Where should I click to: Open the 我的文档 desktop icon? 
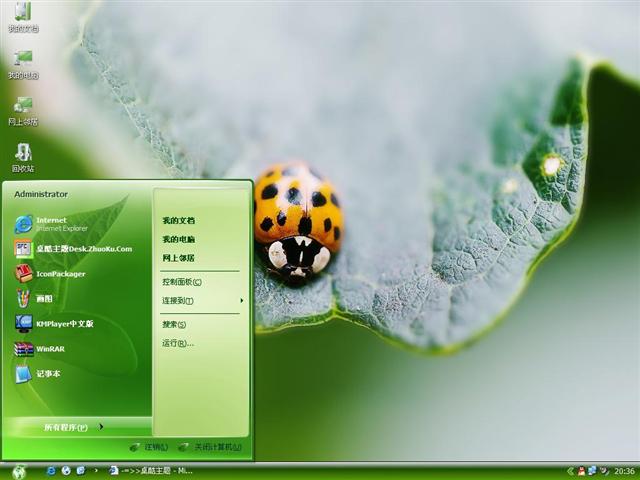point(23,16)
